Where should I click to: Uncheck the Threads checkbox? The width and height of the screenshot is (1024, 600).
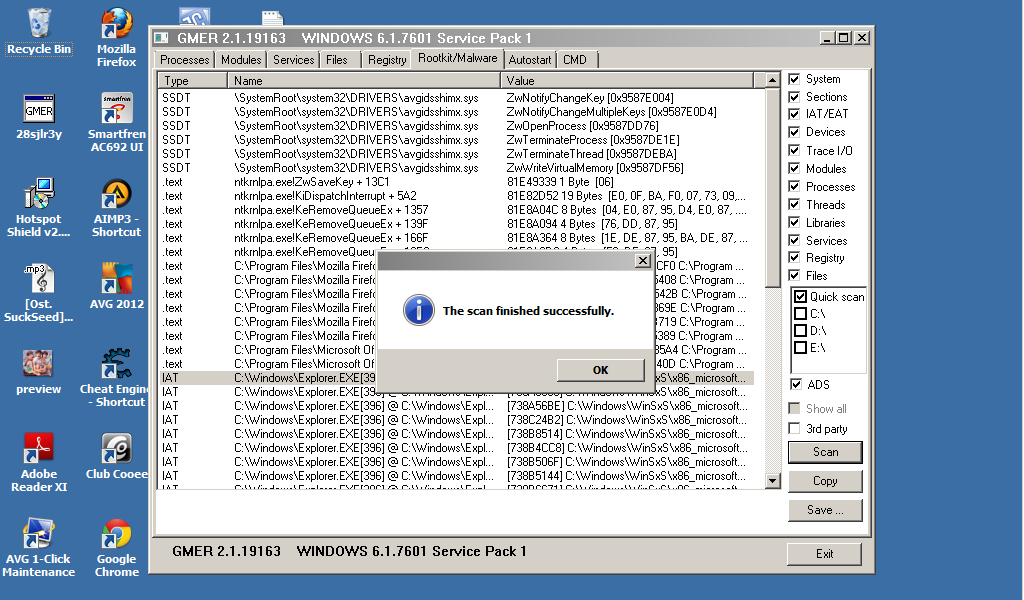pos(794,204)
